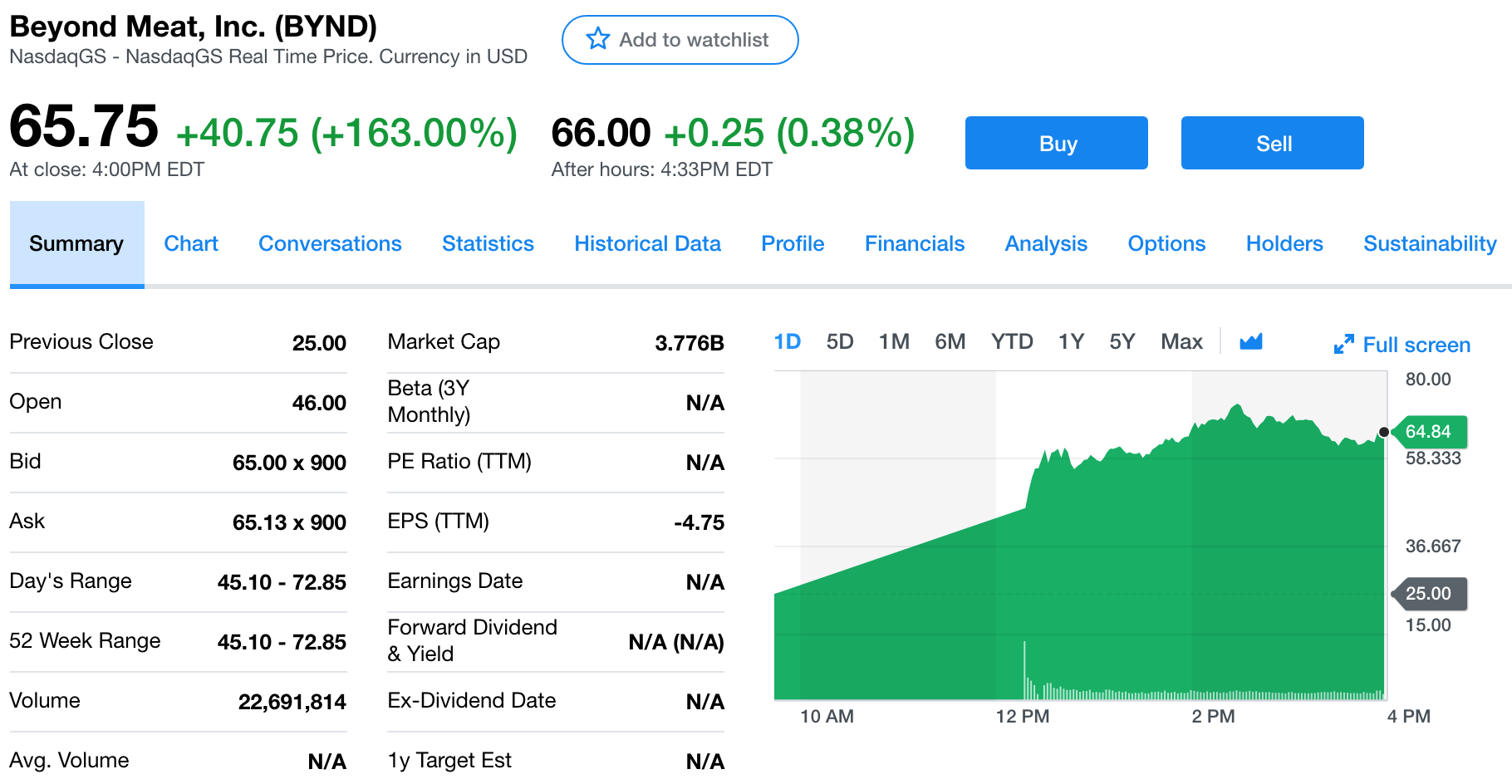
Task: Open the Statistics tab
Action: [x=488, y=243]
